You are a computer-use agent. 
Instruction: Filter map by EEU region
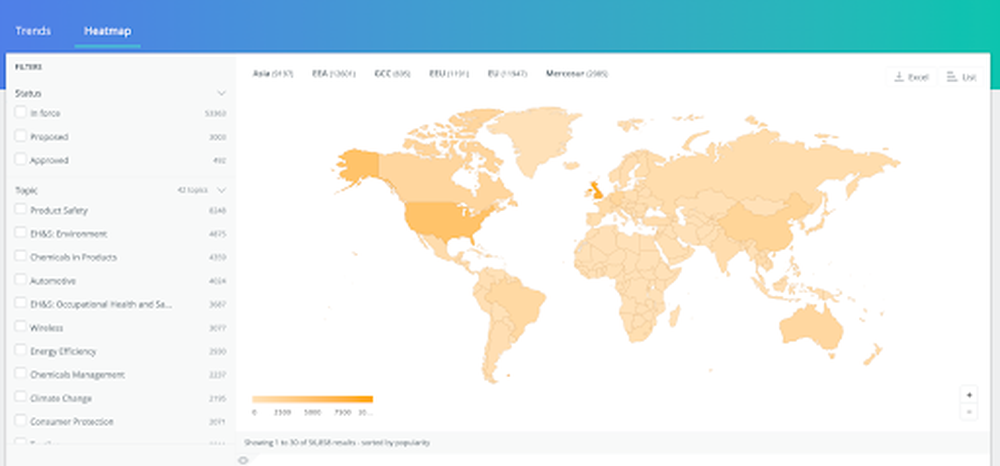pyautogui.click(x=448, y=74)
